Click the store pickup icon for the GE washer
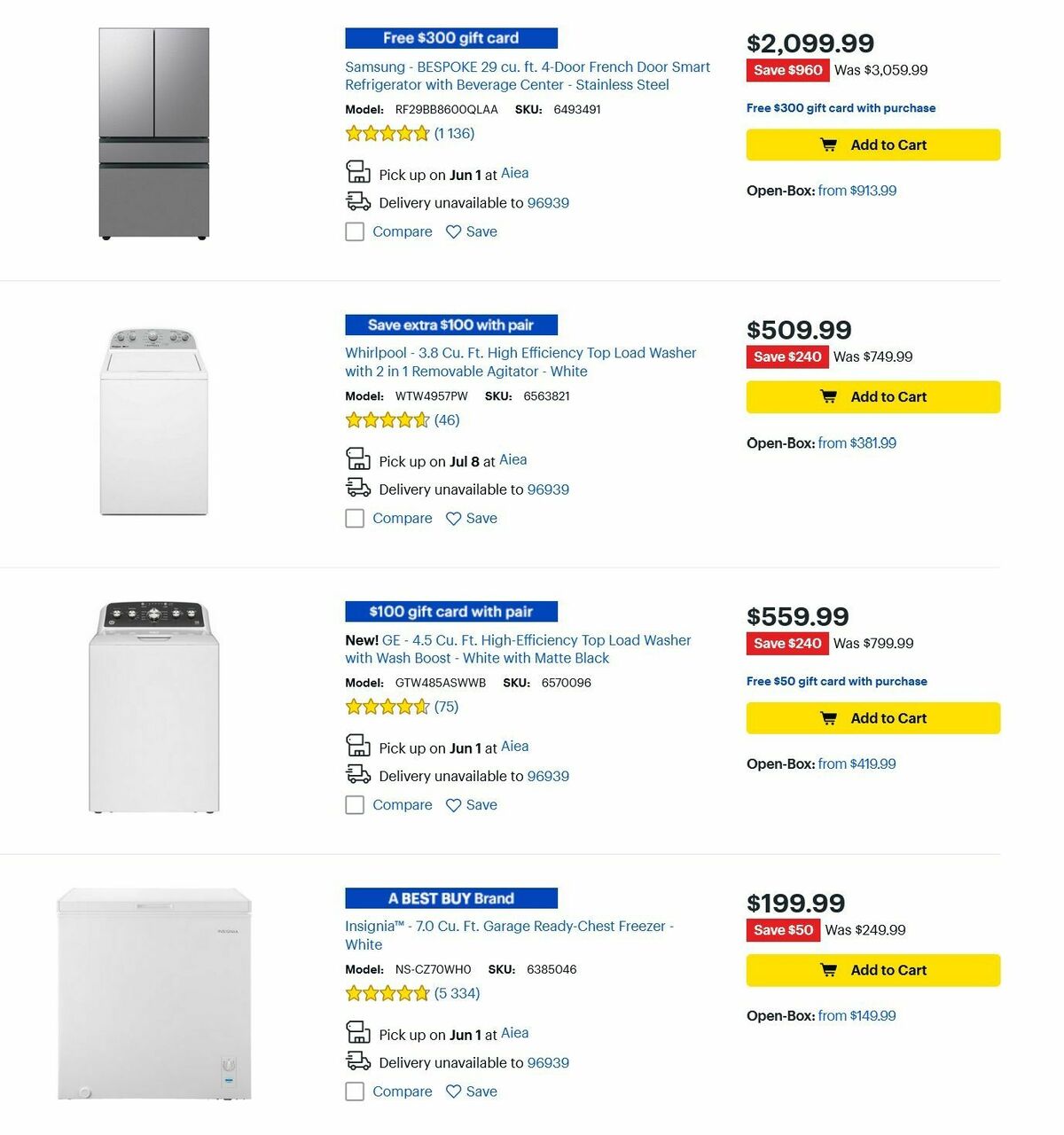The width and height of the screenshot is (1064, 1135). [x=358, y=746]
